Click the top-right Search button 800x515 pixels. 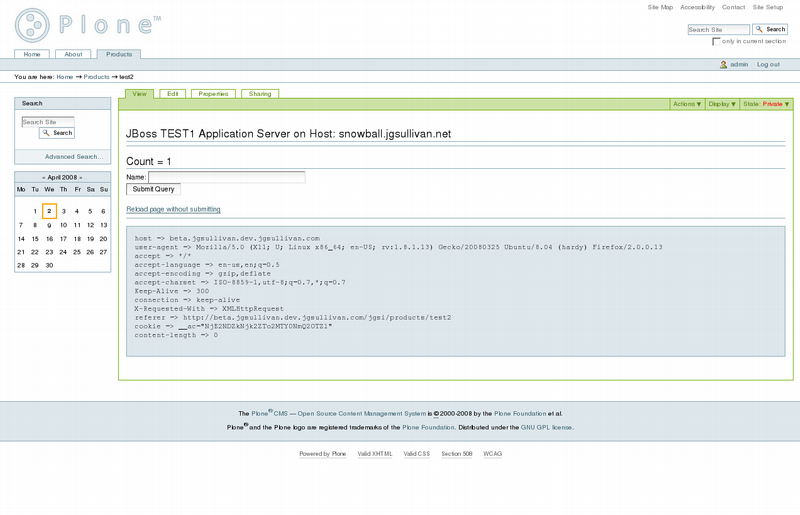[x=770, y=30]
